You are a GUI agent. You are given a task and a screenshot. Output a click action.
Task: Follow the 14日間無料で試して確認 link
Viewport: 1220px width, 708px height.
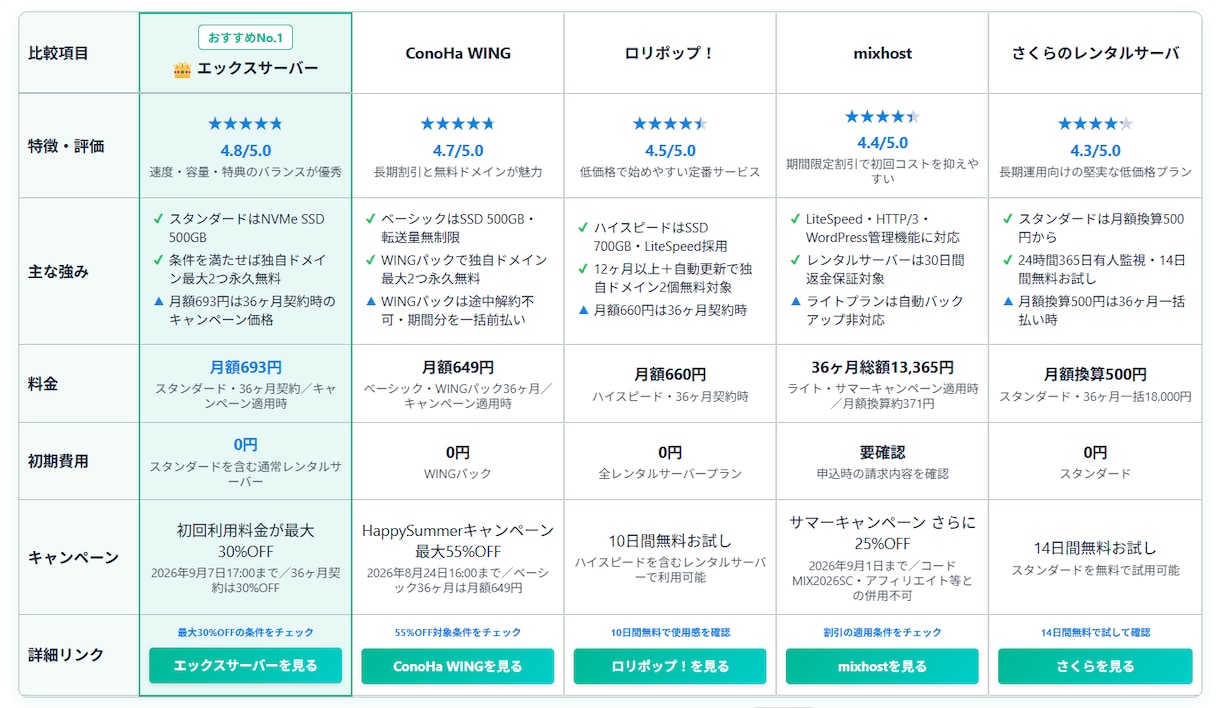coord(1095,632)
